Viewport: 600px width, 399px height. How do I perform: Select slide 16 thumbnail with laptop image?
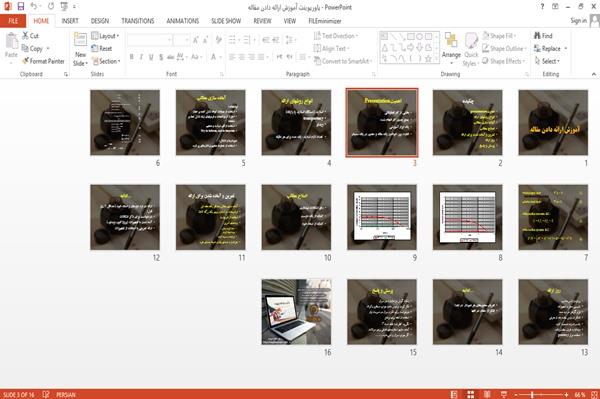(x=296, y=312)
